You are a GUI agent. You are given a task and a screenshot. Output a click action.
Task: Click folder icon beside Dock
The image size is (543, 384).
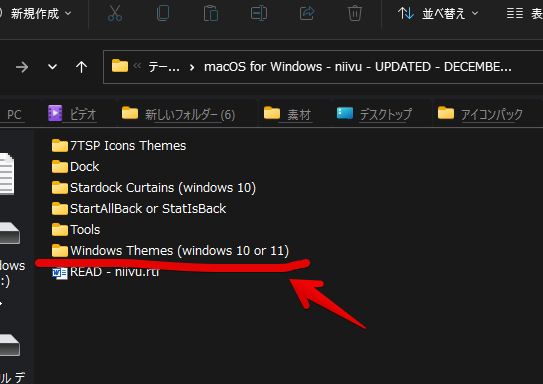pos(60,167)
